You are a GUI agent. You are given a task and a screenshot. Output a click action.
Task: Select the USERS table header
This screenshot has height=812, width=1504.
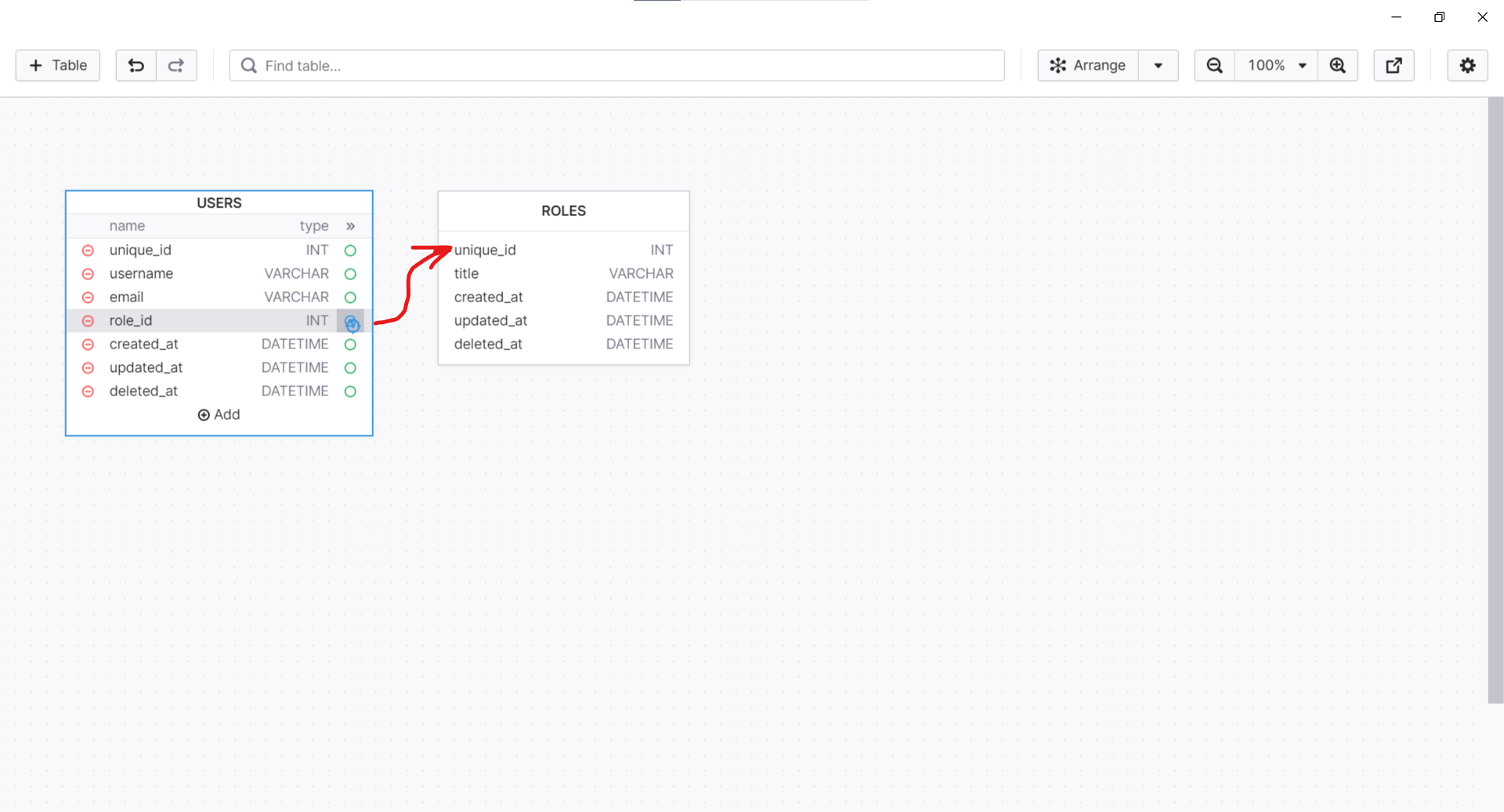click(219, 202)
